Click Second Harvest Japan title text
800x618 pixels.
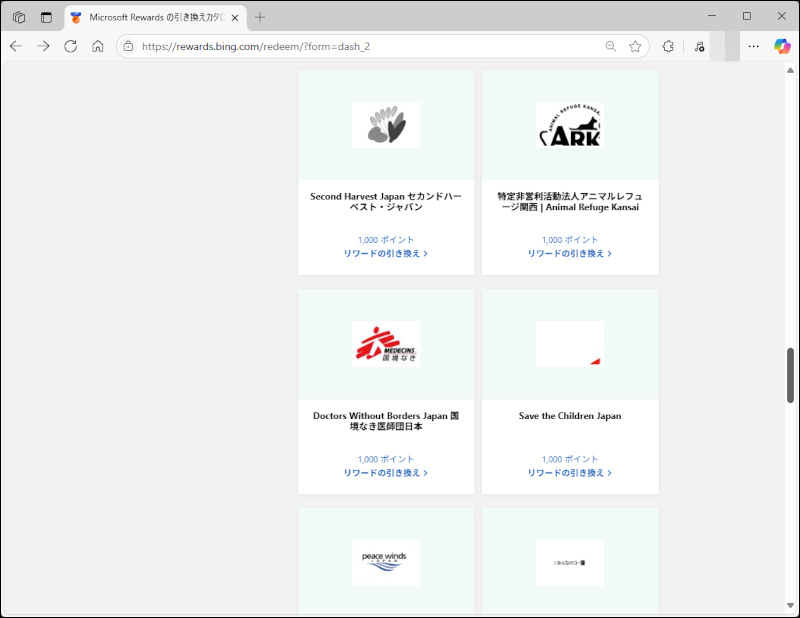click(x=386, y=202)
